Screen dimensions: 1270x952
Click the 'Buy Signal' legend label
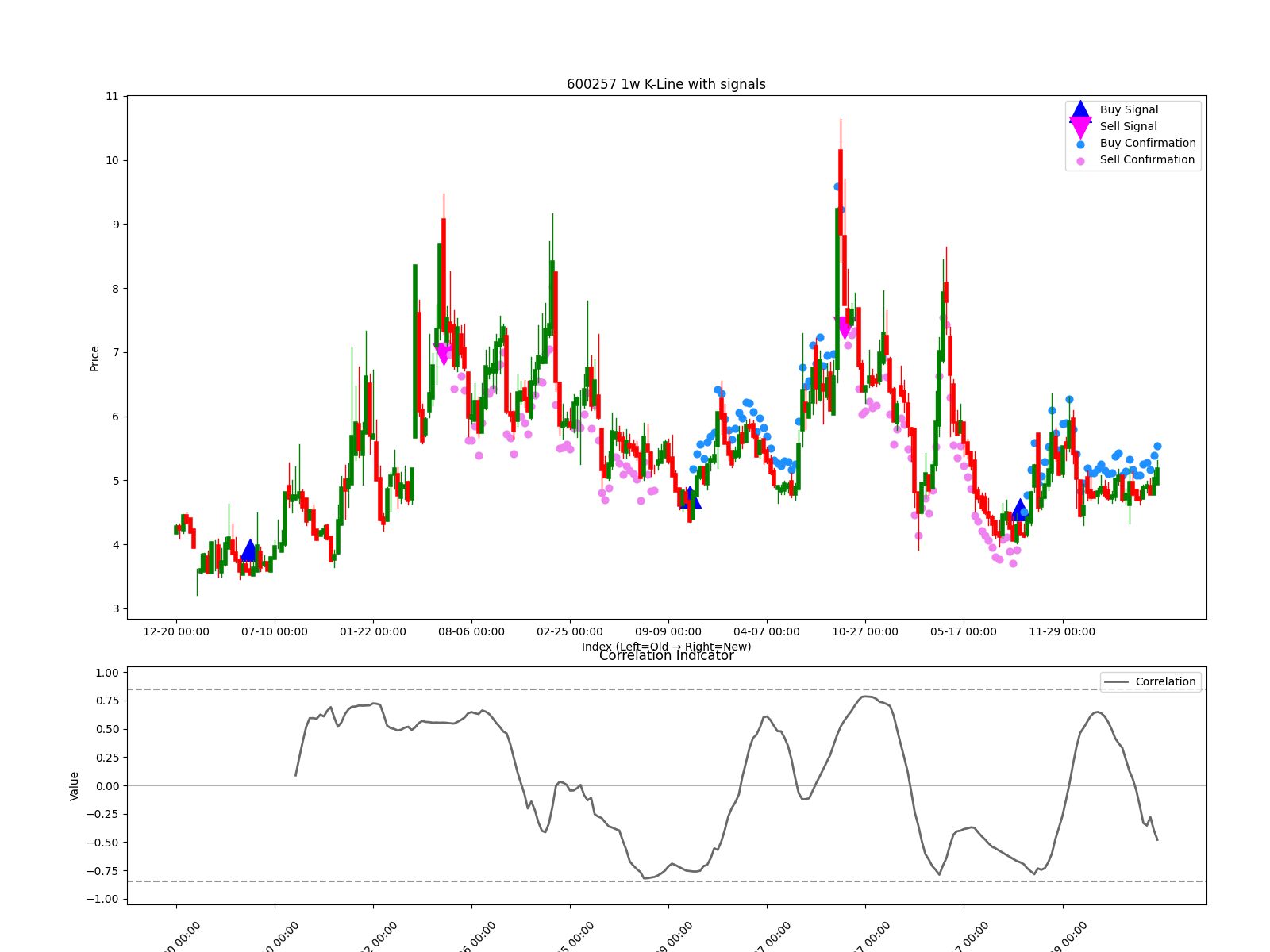pos(1129,110)
